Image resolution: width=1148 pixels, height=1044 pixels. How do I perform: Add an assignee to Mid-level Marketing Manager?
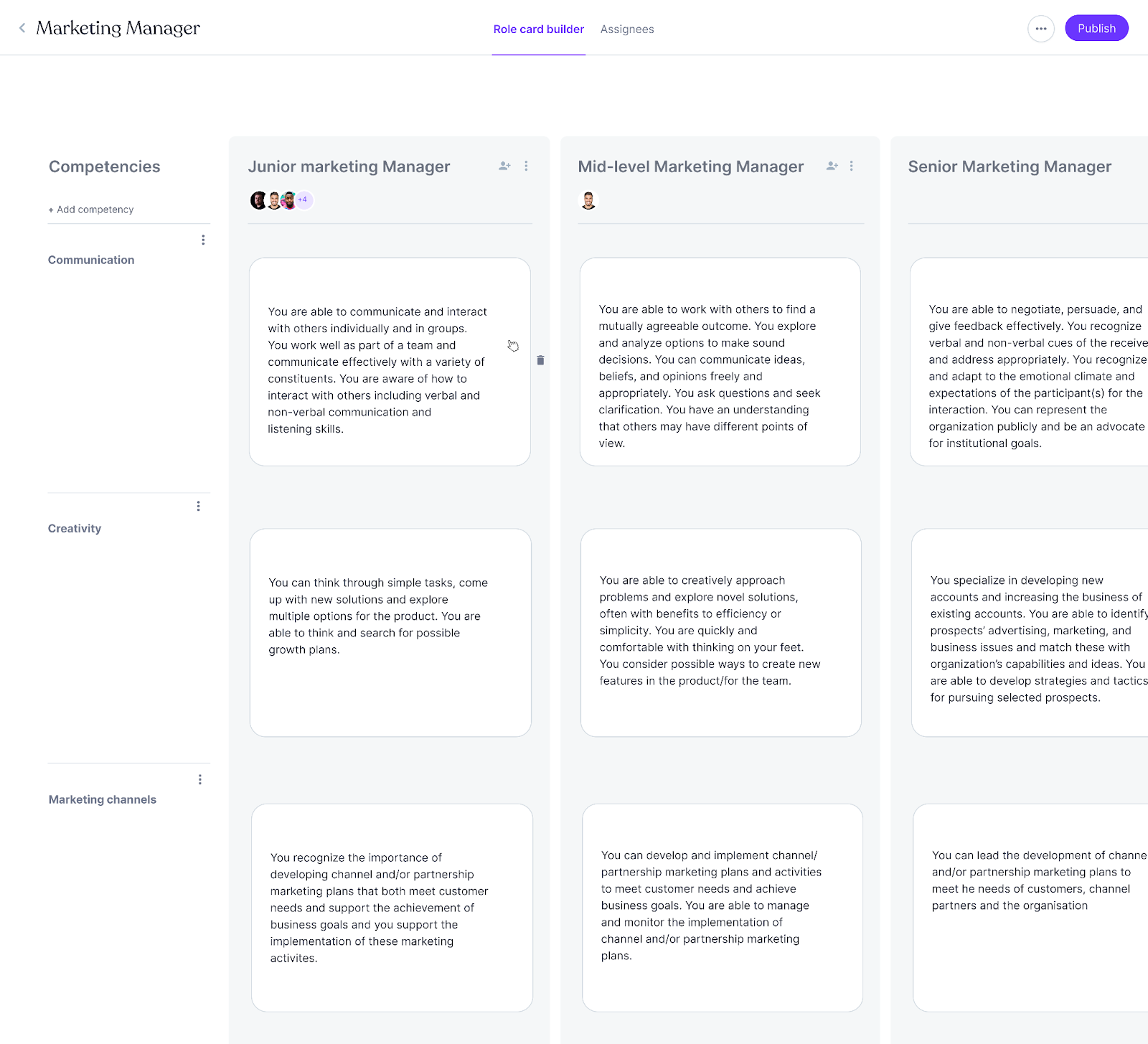point(832,166)
